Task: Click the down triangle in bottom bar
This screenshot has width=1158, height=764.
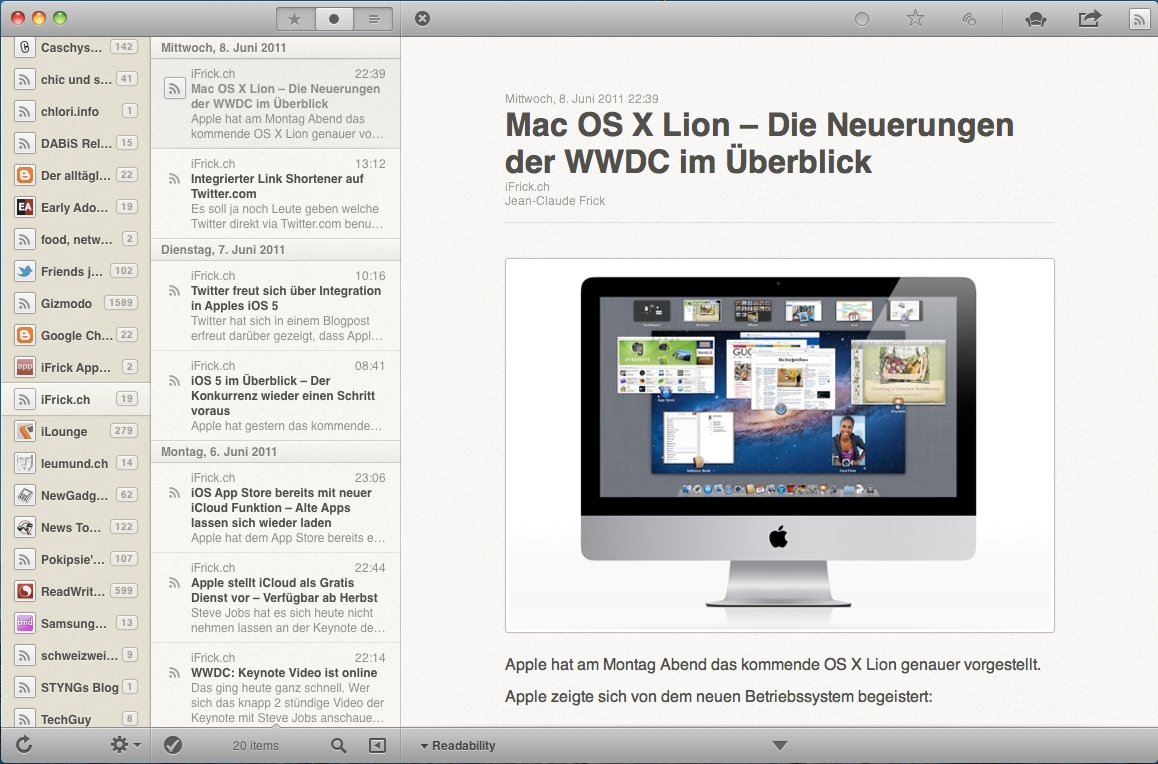Action: pos(780,745)
